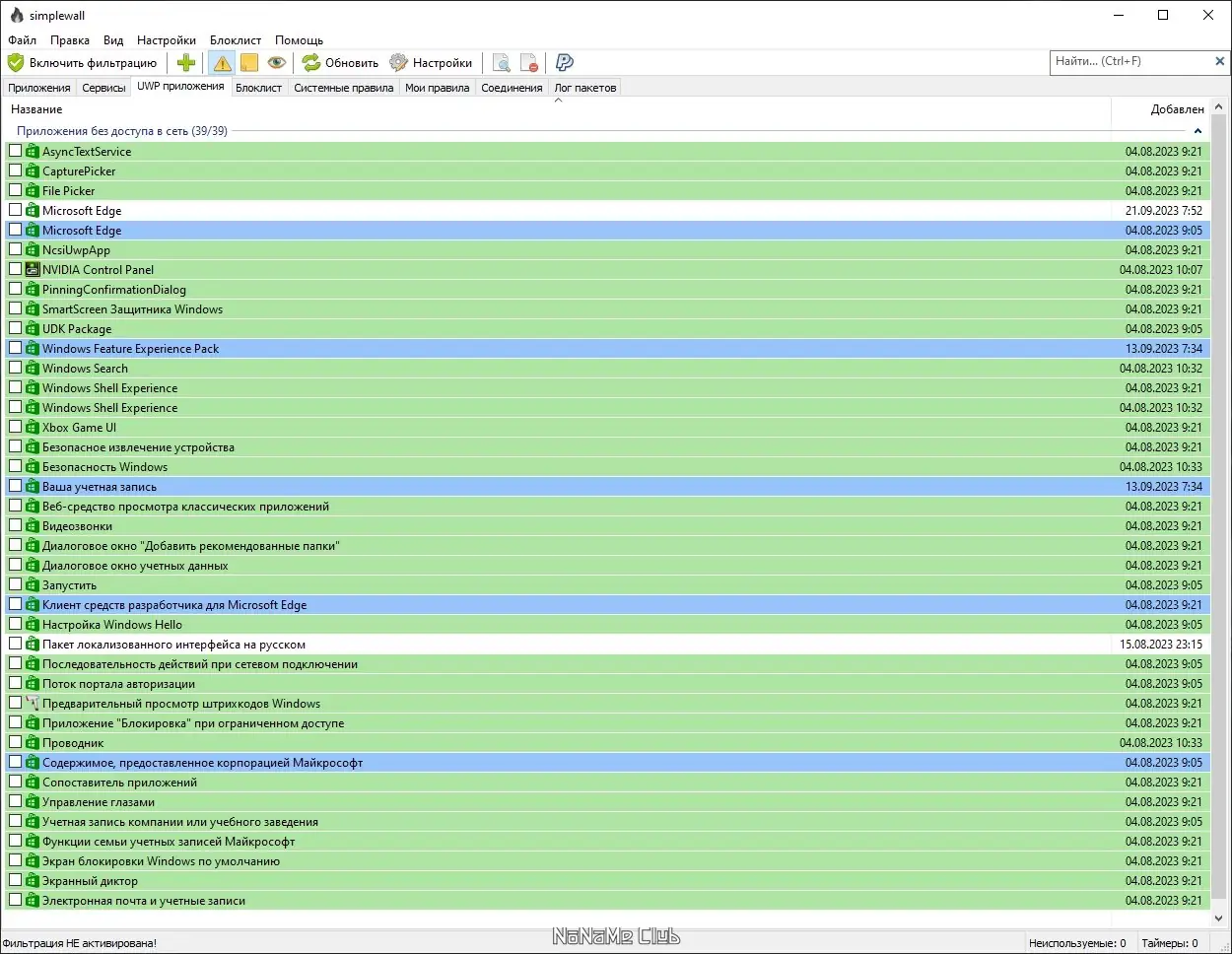Enable the Windows Search checkbox
This screenshot has width=1232, height=954.
15,368
